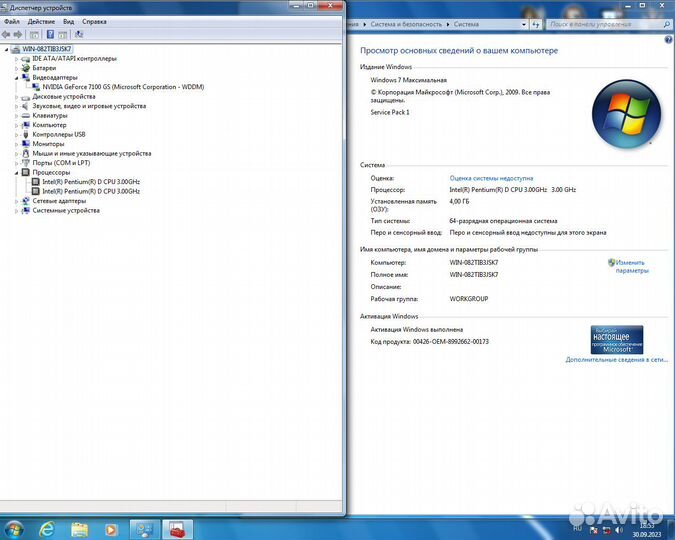Click the RU language indicator in tray
The width and height of the screenshot is (675, 540).
click(577, 528)
